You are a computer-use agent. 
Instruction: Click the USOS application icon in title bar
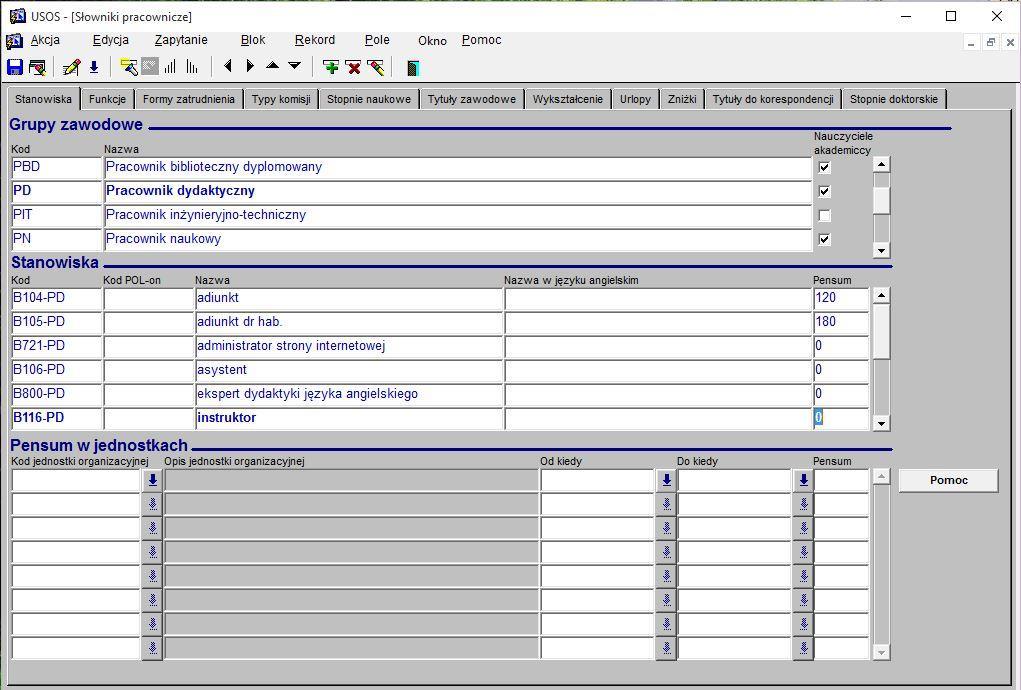[x=18, y=16]
